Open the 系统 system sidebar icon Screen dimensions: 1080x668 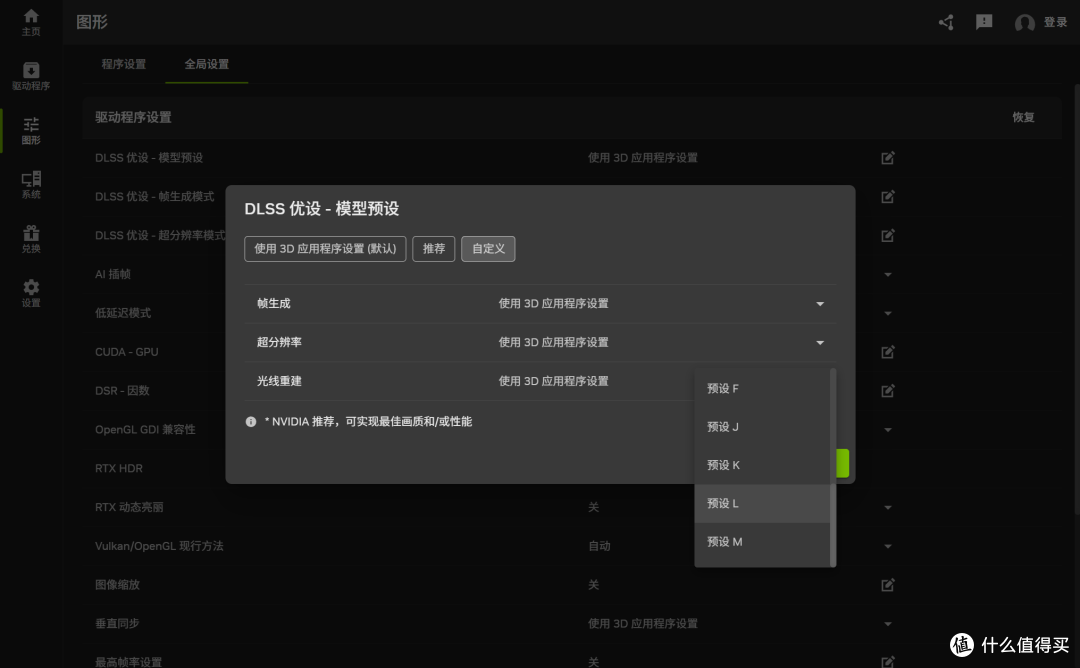[31, 185]
